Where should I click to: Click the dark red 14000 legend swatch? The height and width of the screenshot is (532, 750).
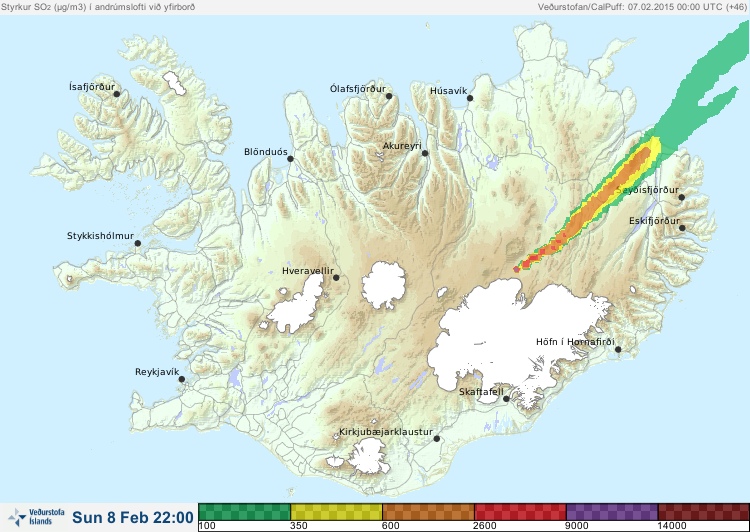[704, 512]
